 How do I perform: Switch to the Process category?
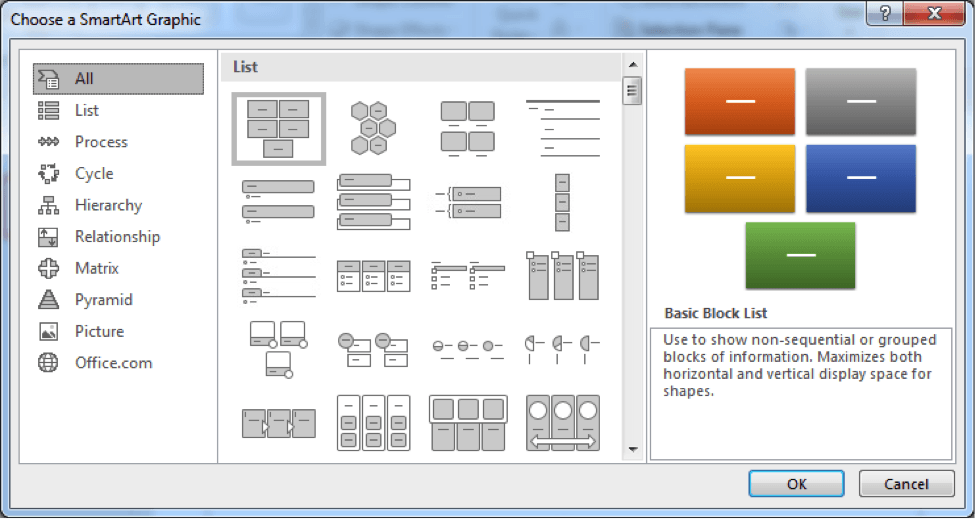[100, 142]
